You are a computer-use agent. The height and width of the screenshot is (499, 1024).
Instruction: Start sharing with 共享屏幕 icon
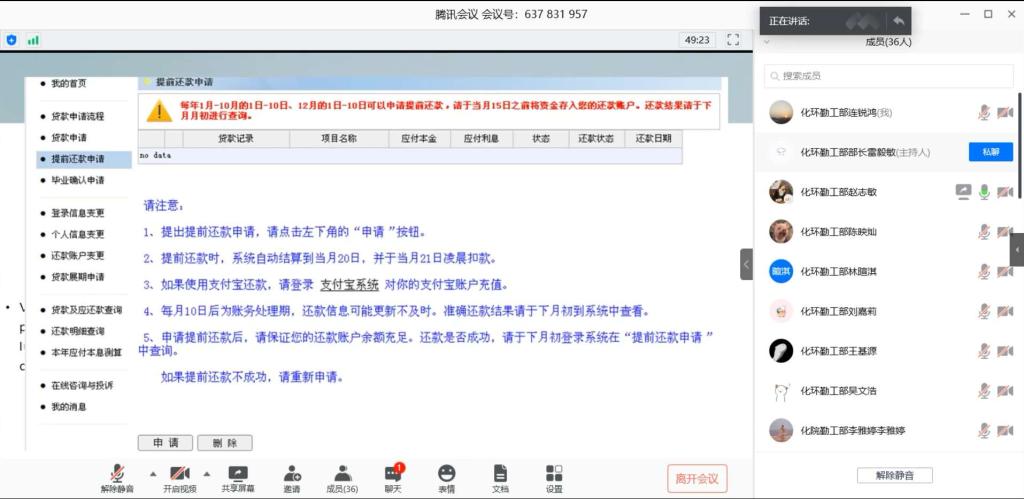pos(238,473)
